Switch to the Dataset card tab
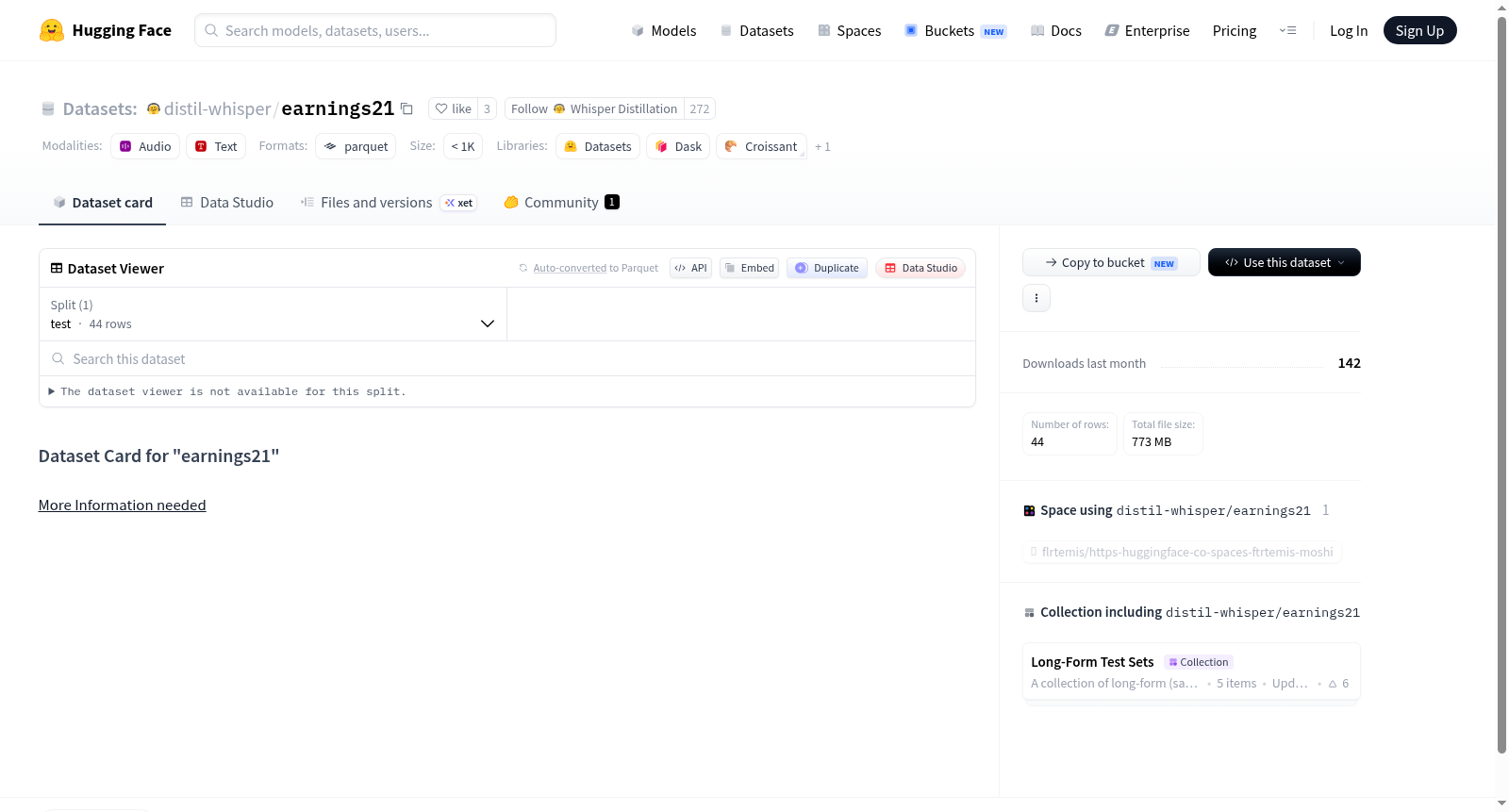This screenshot has width=1509, height=812. [x=103, y=202]
